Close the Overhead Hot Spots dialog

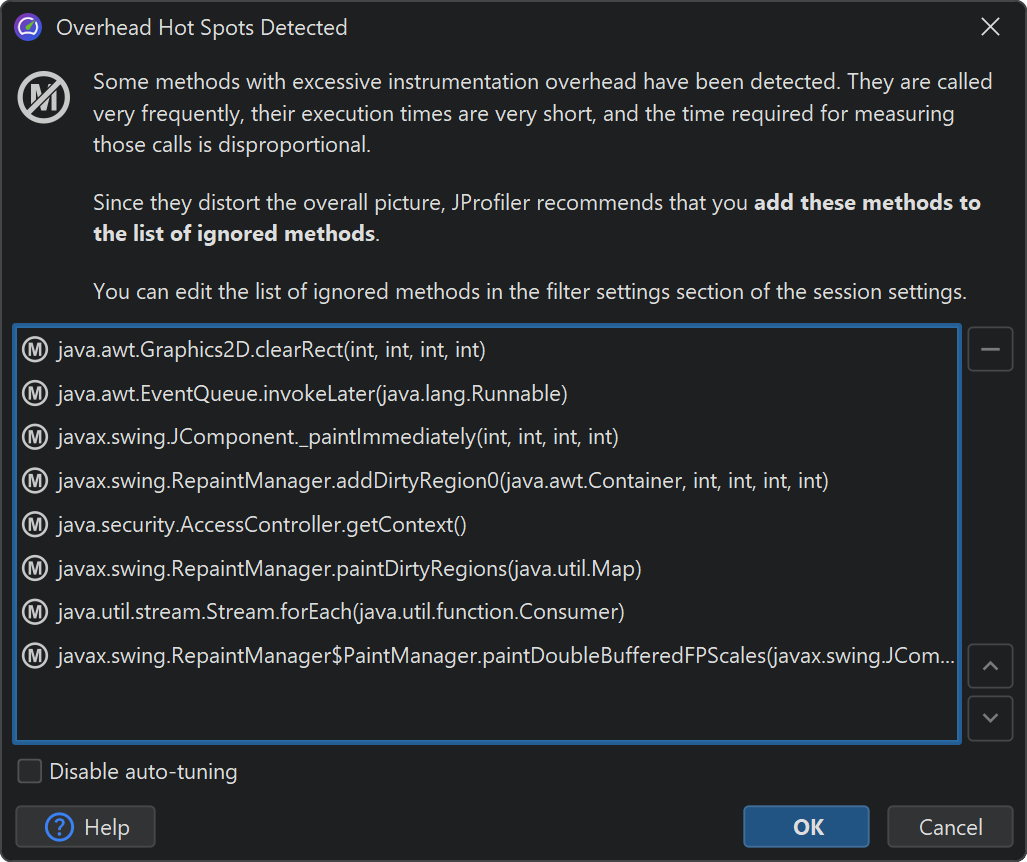point(990,27)
